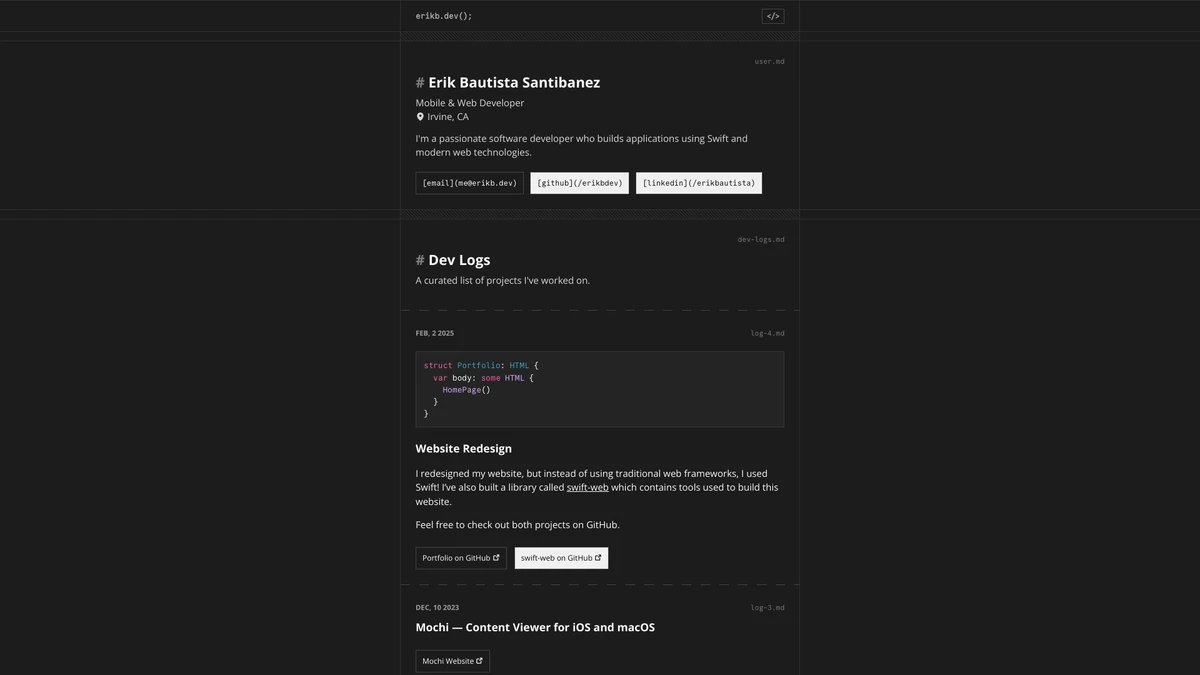The height and width of the screenshot is (675, 1200).
Task: Select the Website Redesign heading
Action: (x=463, y=449)
